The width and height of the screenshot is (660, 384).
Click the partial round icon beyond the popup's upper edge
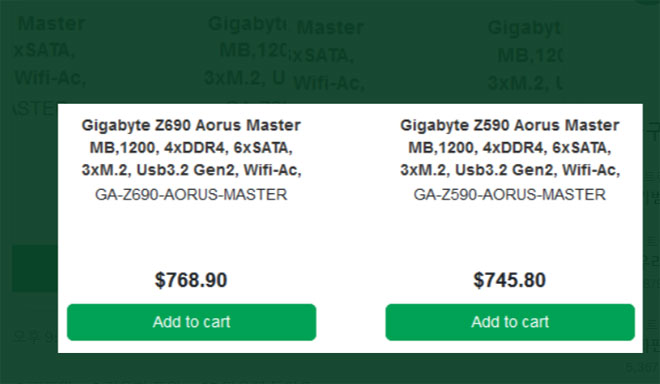(x=647, y=2)
